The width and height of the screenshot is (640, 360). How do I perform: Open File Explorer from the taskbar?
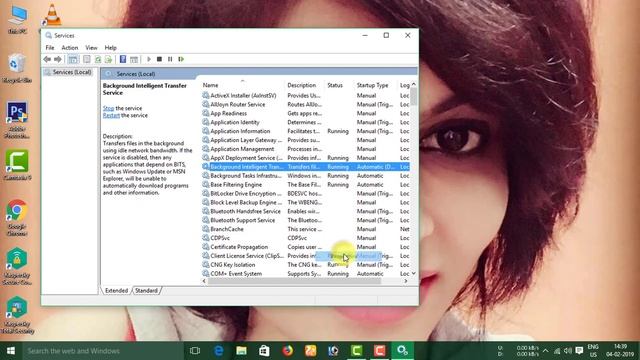pyautogui.click(x=242, y=351)
